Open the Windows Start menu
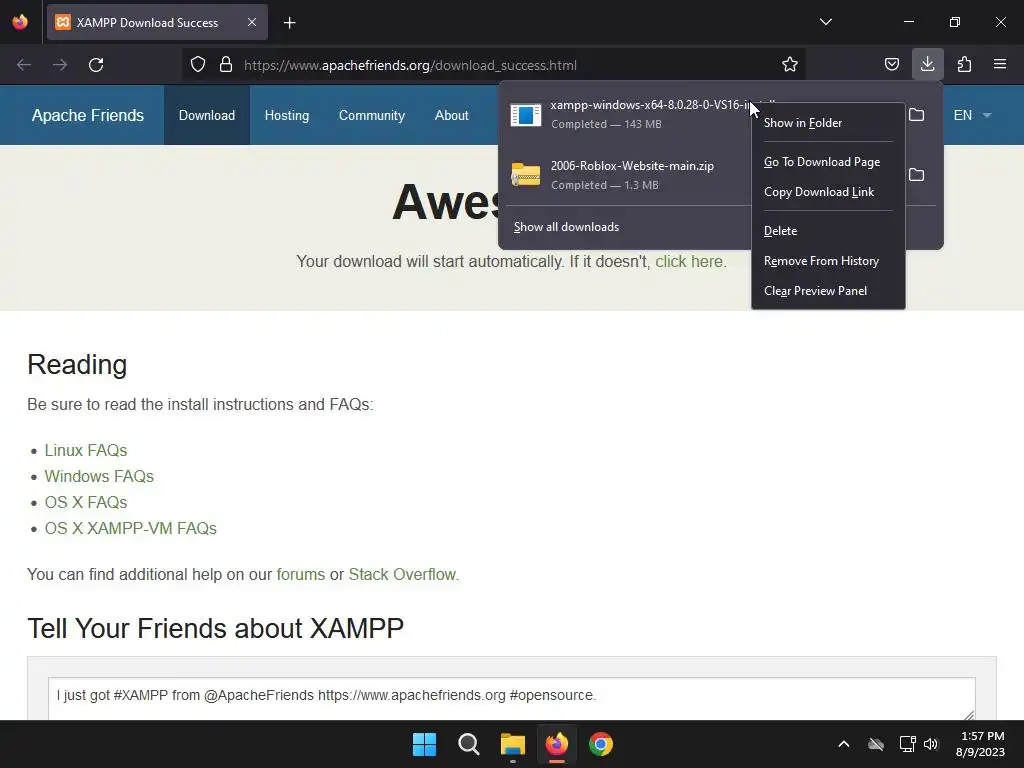The width and height of the screenshot is (1024, 768). point(424,744)
